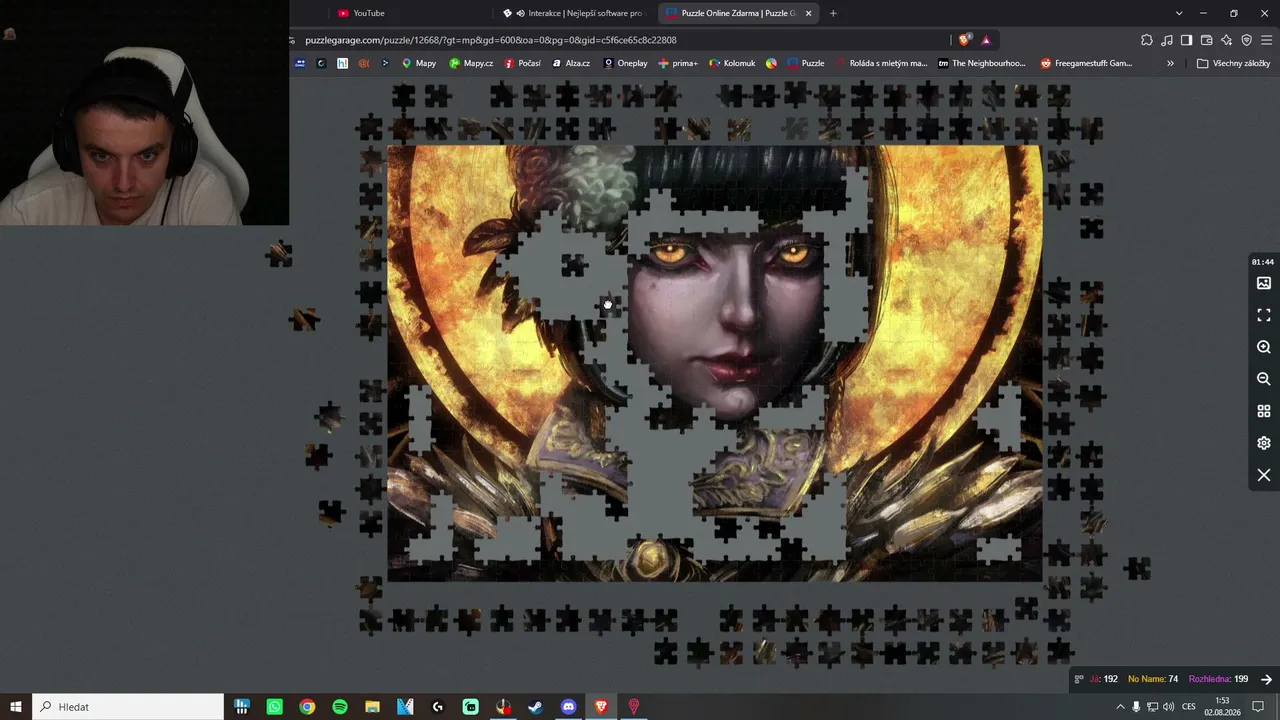Show hidden system tray icons
This screenshot has height=720, width=1280.
[x=1120, y=707]
